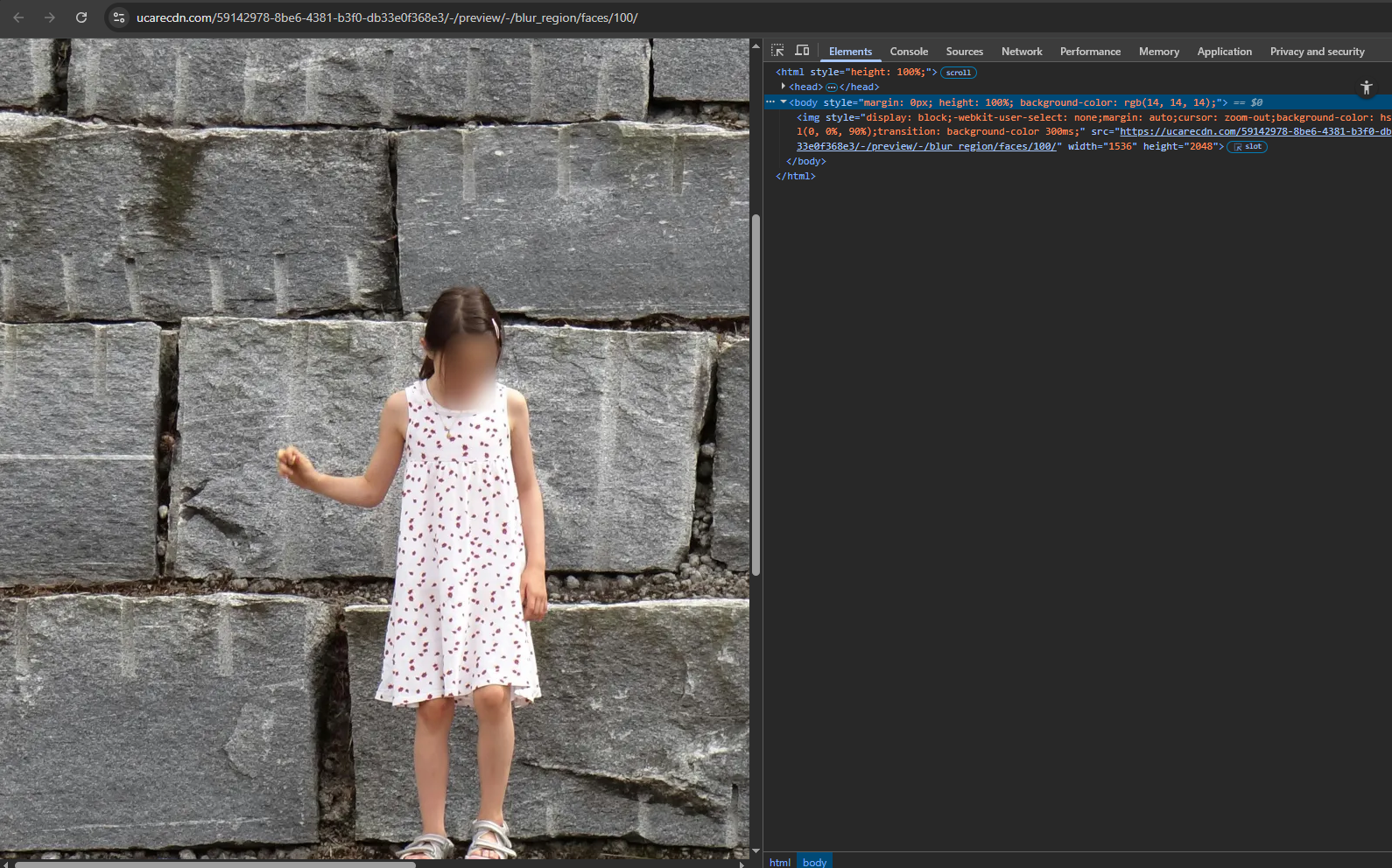The height and width of the screenshot is (868, 1392).
Task: Click the browser forward arrow
Action: [50, 17]
